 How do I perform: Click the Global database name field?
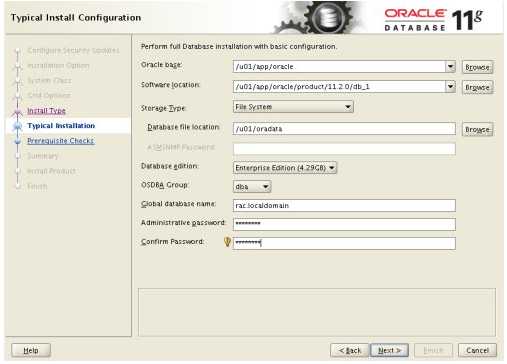pos(344,205)
